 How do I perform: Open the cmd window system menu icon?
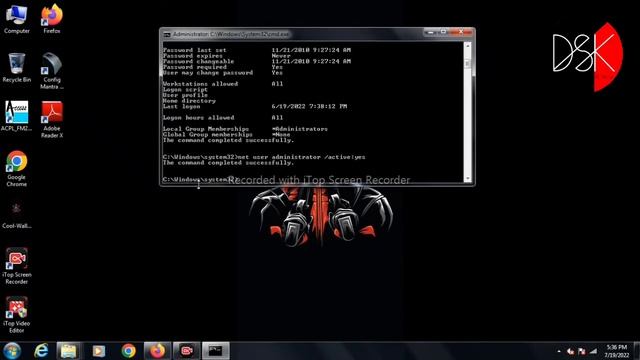167,35
